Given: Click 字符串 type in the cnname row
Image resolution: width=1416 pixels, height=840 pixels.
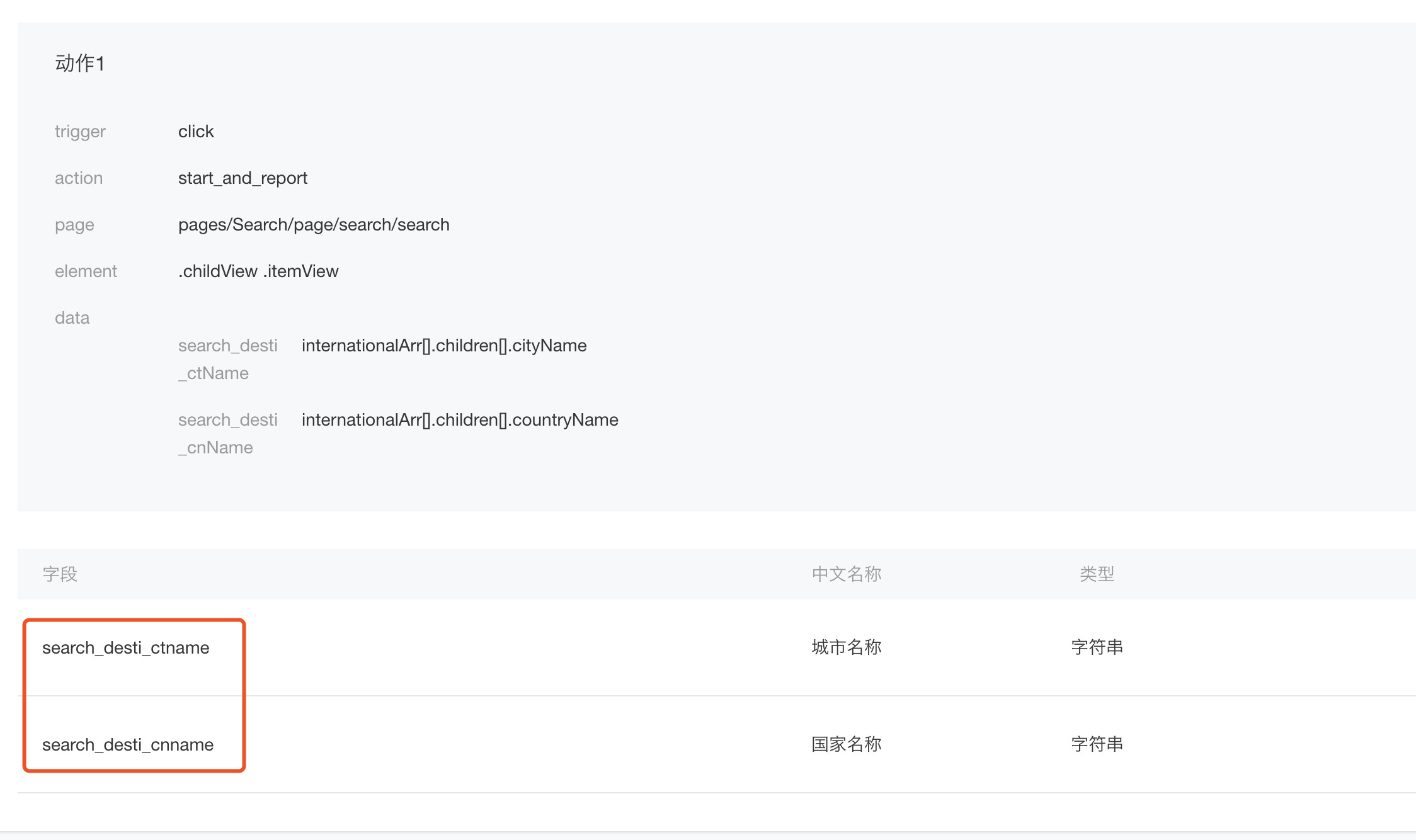Looking at the screenshot, I should pyautogui.click(x=1097, y=744).
